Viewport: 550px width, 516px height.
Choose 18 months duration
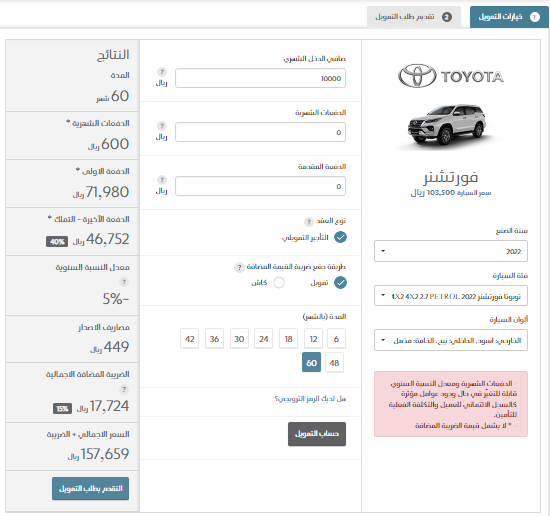click(x=288, y=339)
